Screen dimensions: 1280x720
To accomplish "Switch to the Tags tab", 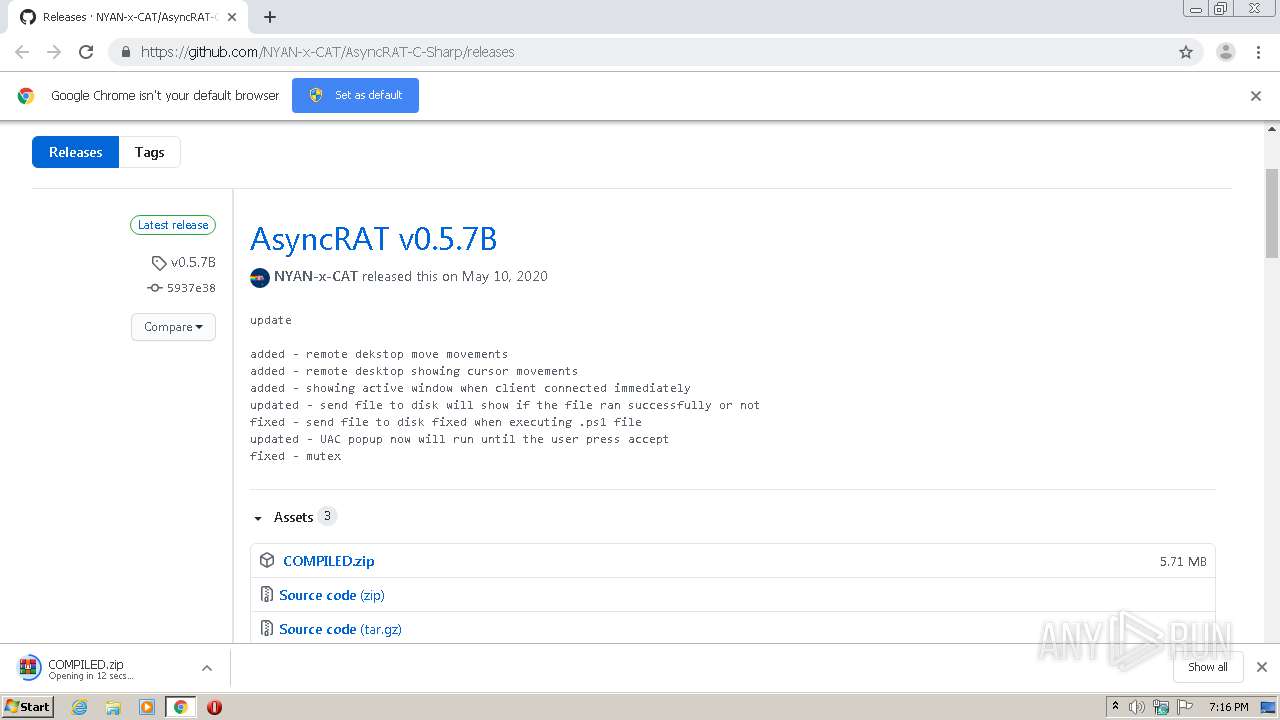I will (149, 152).
